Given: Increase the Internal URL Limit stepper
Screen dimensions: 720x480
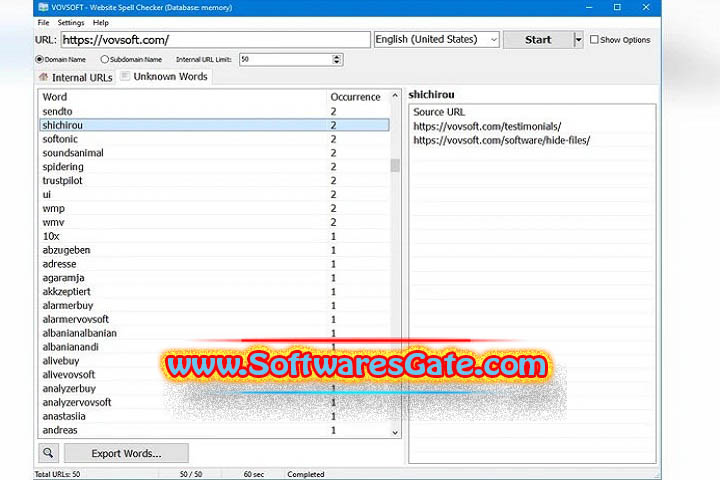Looking at the screenshot, I should tap(337, 56).
